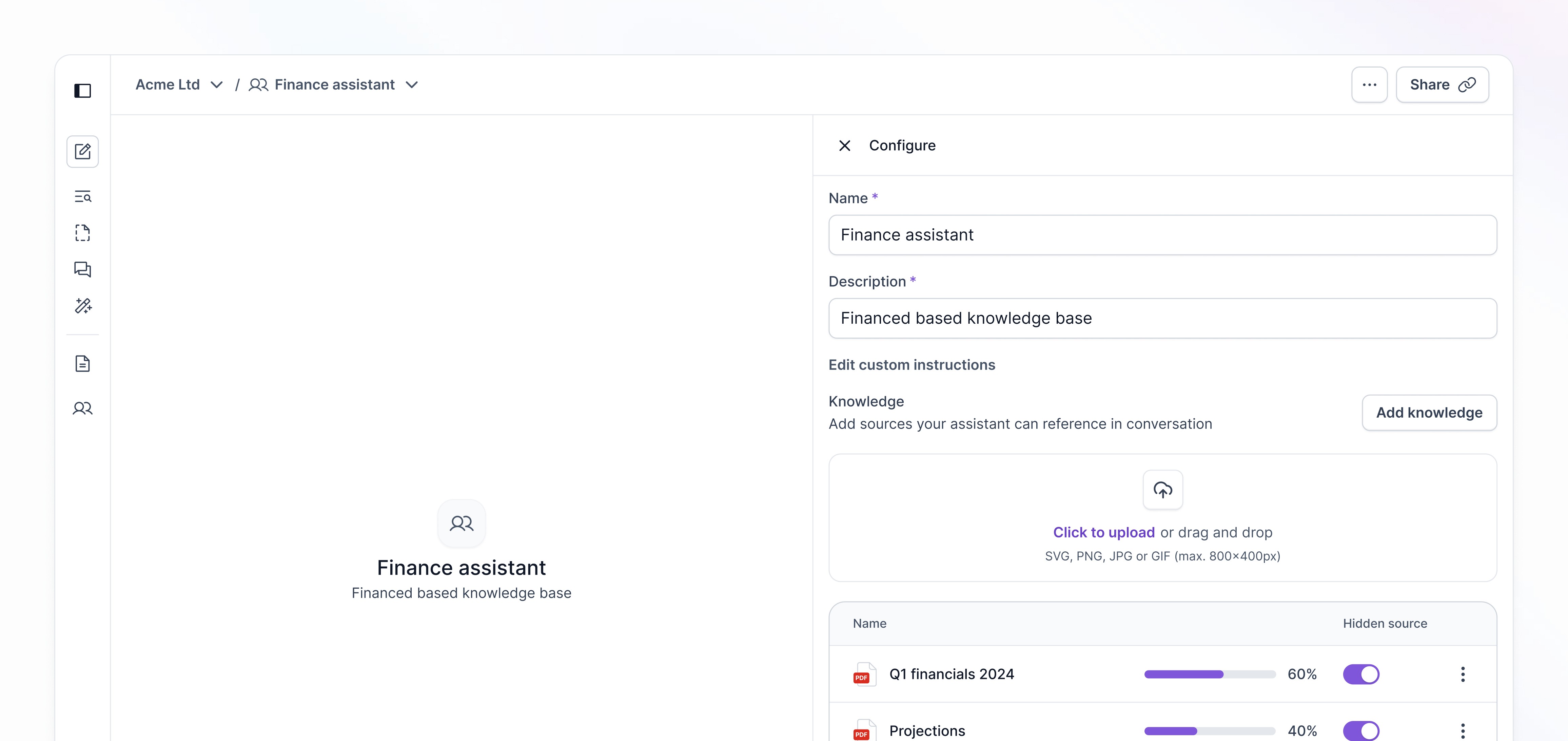The image size is (1568, 741).
Task: Click the magic wand icon in sidebar
Action: [x=83, y=306]
